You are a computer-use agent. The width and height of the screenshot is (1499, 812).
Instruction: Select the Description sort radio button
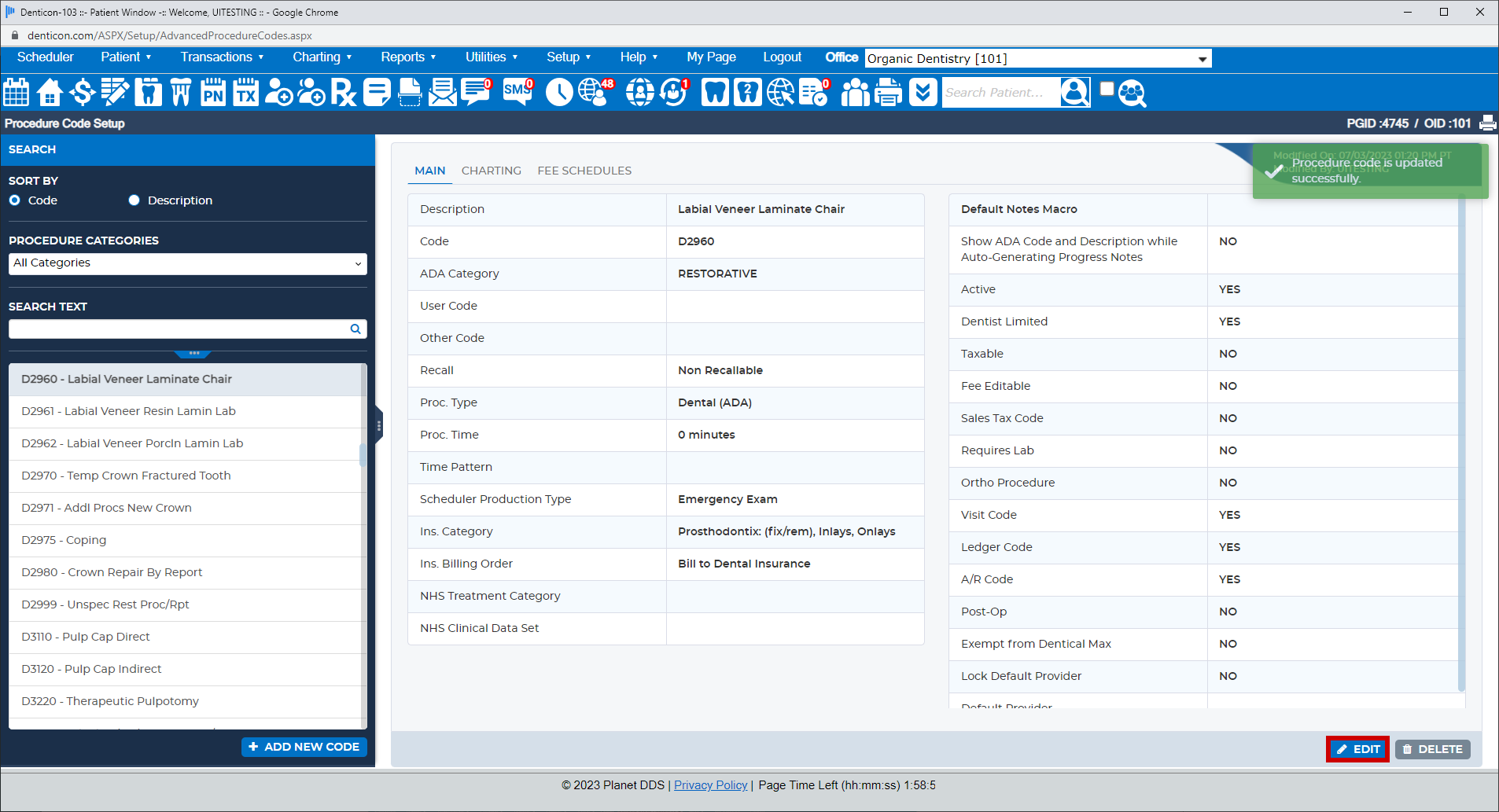[x=134, y=200]
